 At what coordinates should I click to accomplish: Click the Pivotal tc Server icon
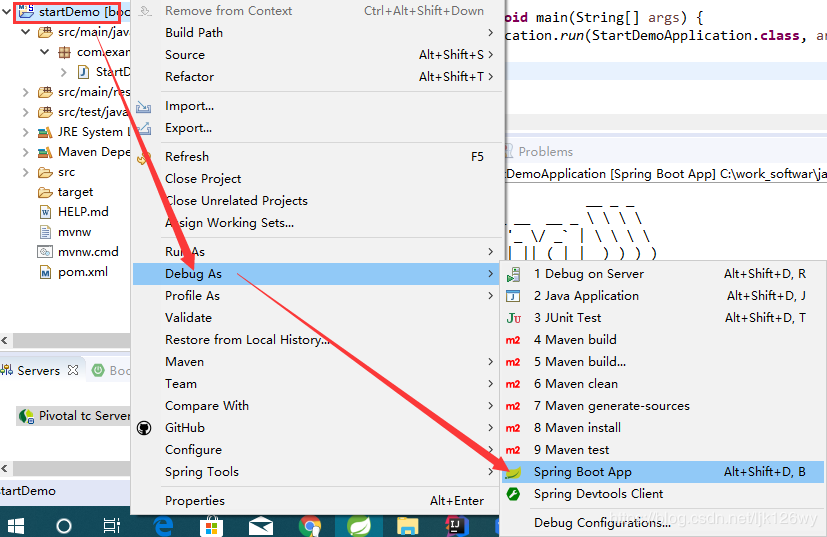pos(26,416)
